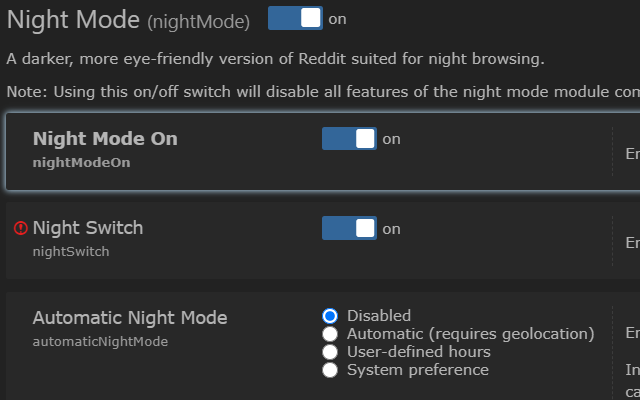Click the Night Switch setting title
Screen dimensions: 640x400
pos(88,228)
